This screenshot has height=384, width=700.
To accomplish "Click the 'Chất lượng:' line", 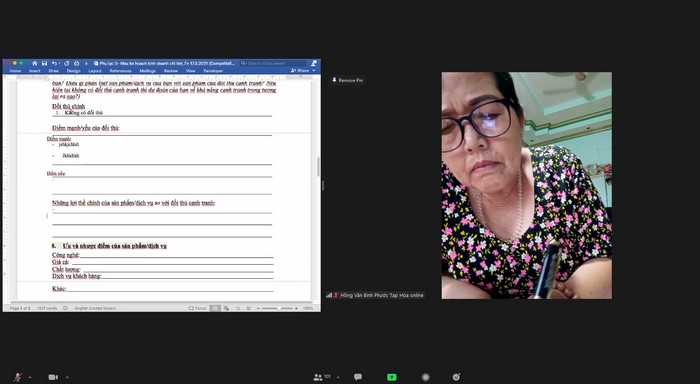I will 162,269.
